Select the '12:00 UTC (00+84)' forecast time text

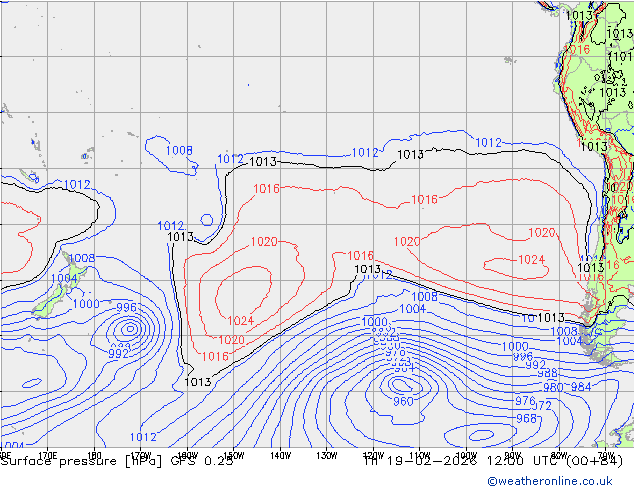[555, 461]
